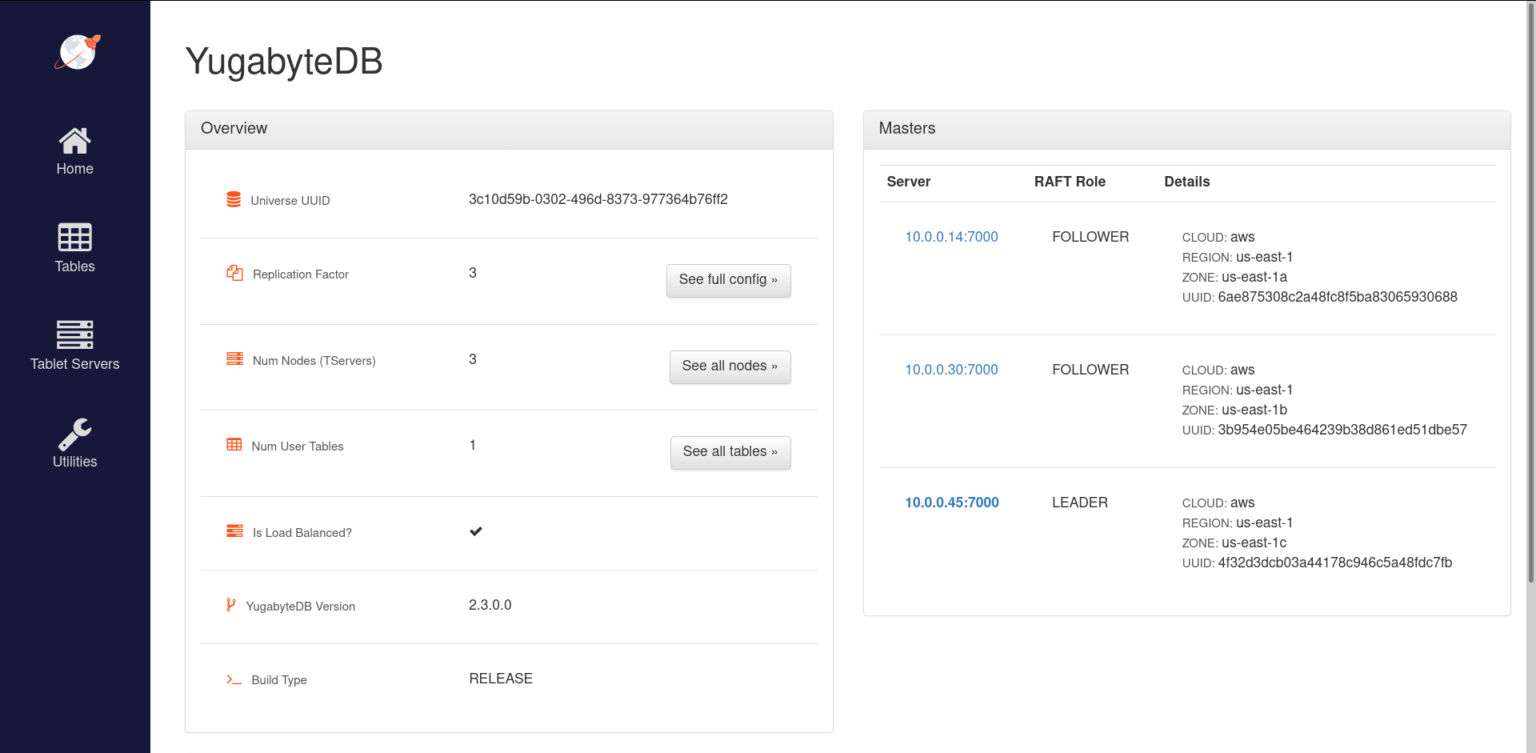This screenshot has height=753, width=1536.
Task: Click the Num Nodes (TServers) label
Action: pos(314,360)
